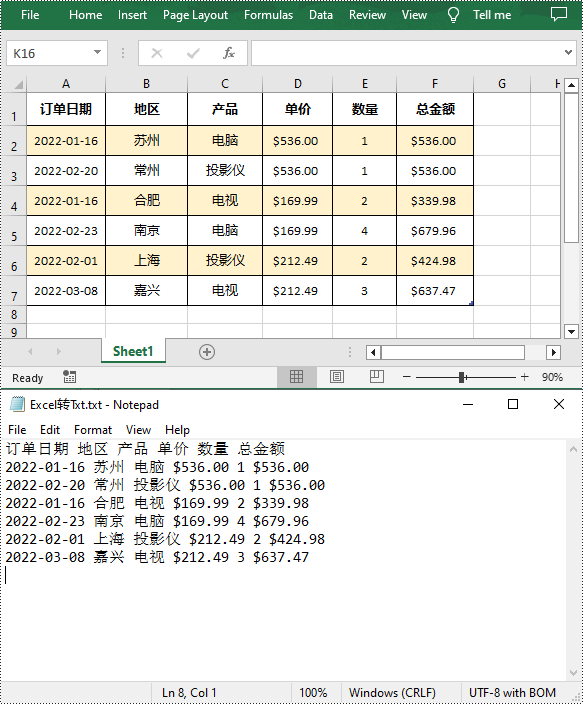Click the Select All corner triangle

(x=18, y=84)
